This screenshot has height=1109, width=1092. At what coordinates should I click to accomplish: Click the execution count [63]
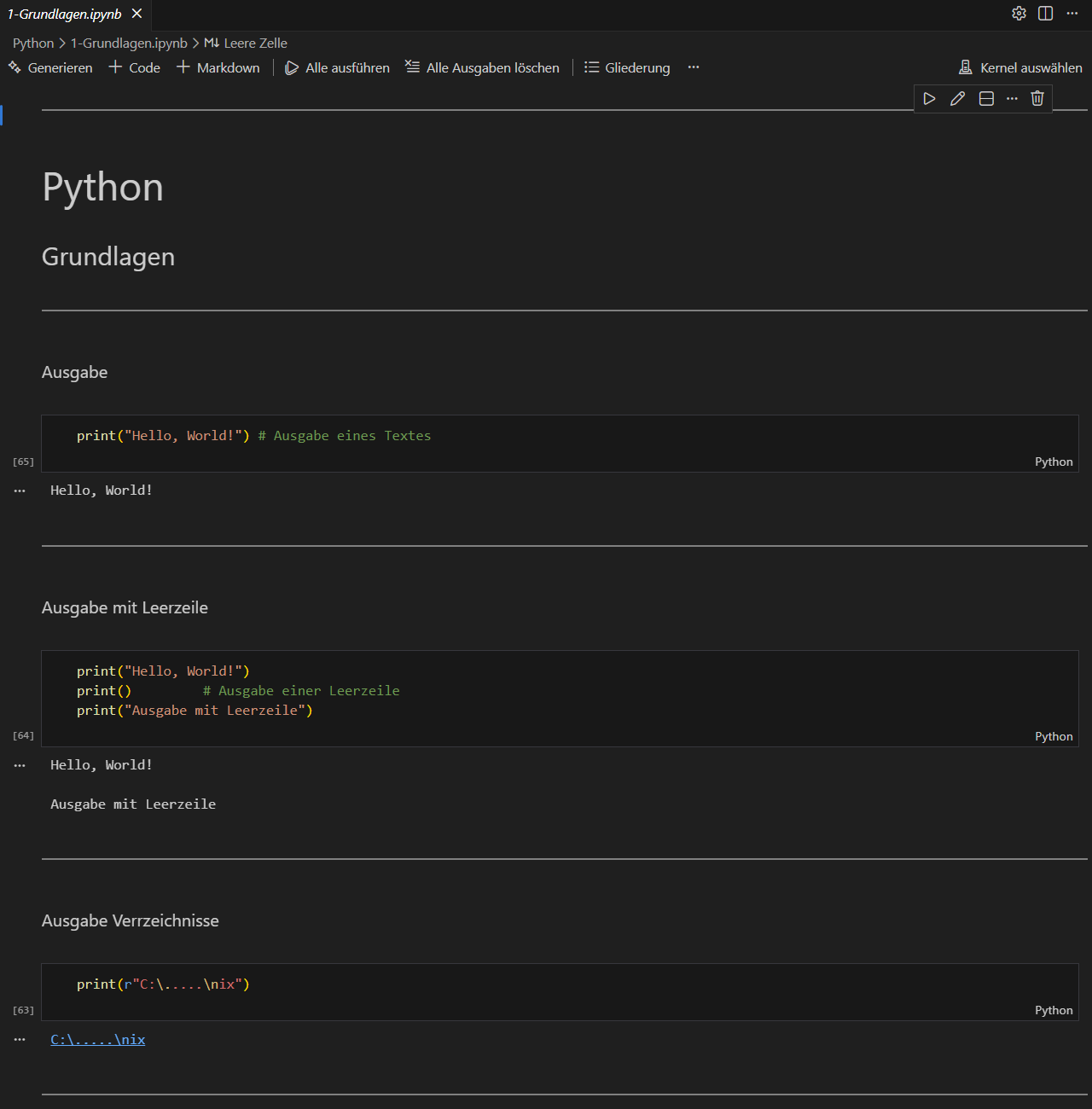pos(23,1010)
